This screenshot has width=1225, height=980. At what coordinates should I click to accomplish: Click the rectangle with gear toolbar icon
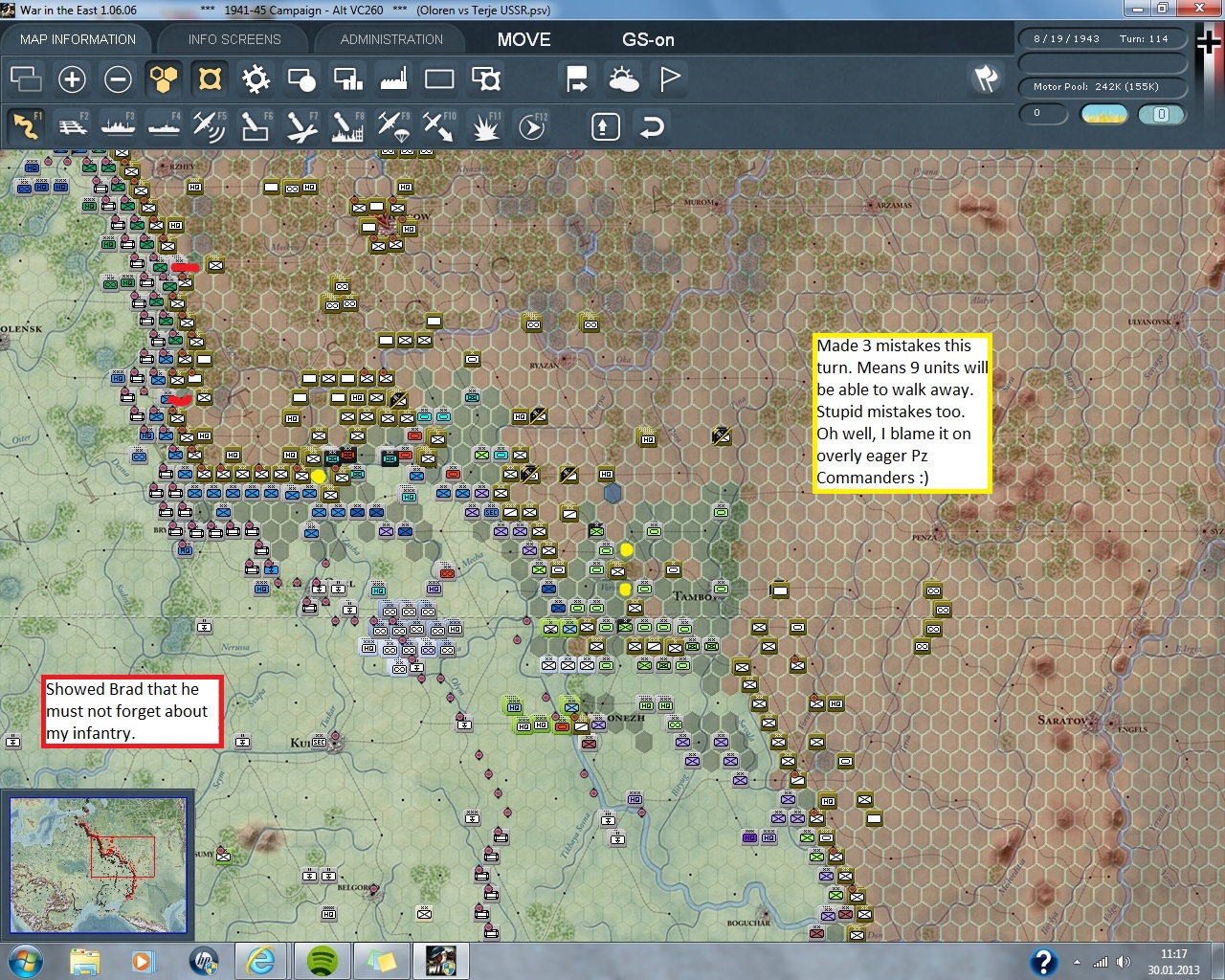click(486, 78)
